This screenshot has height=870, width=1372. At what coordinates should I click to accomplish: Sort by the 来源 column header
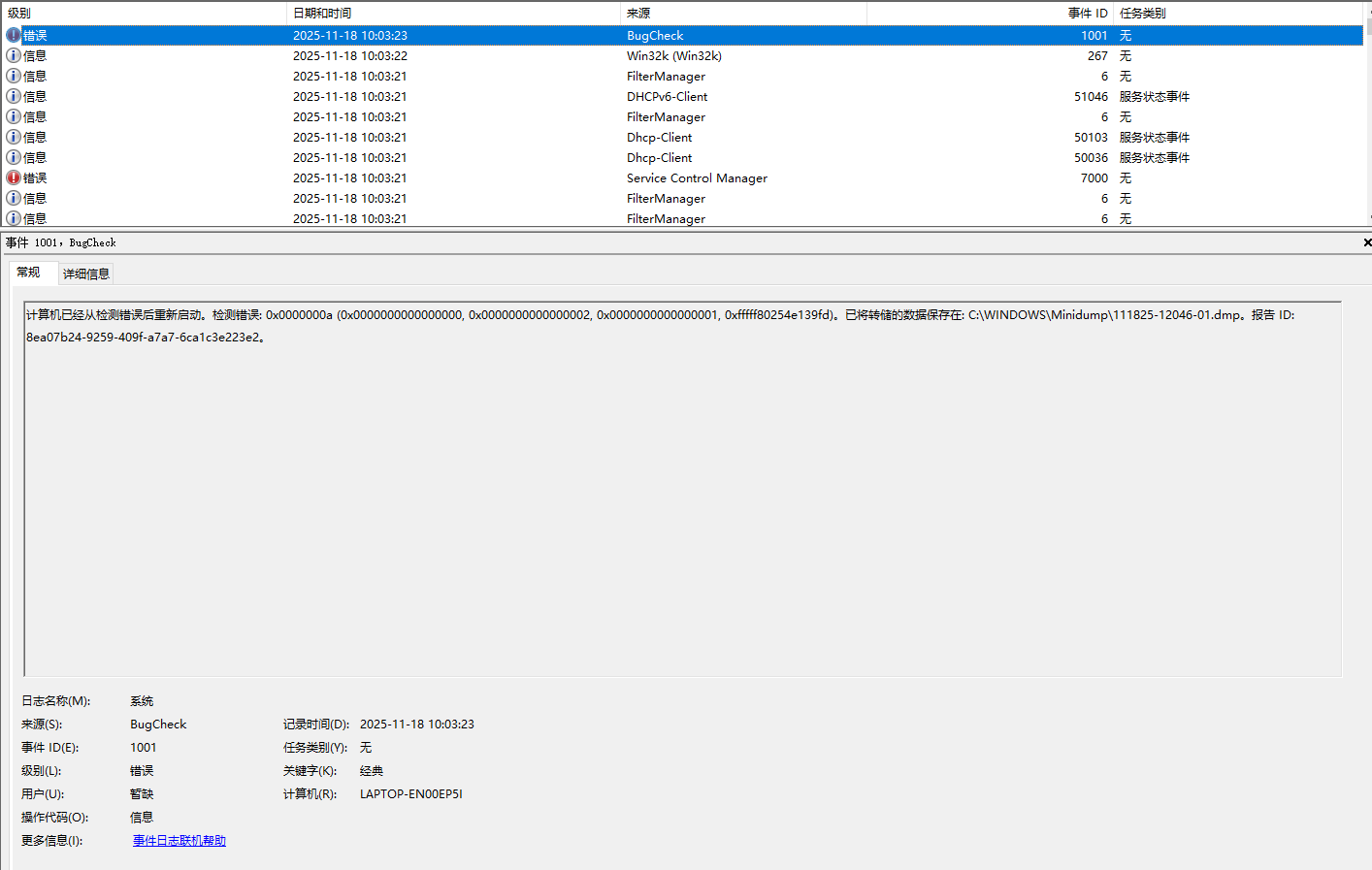pyautogui.click(x=743, y=13)
